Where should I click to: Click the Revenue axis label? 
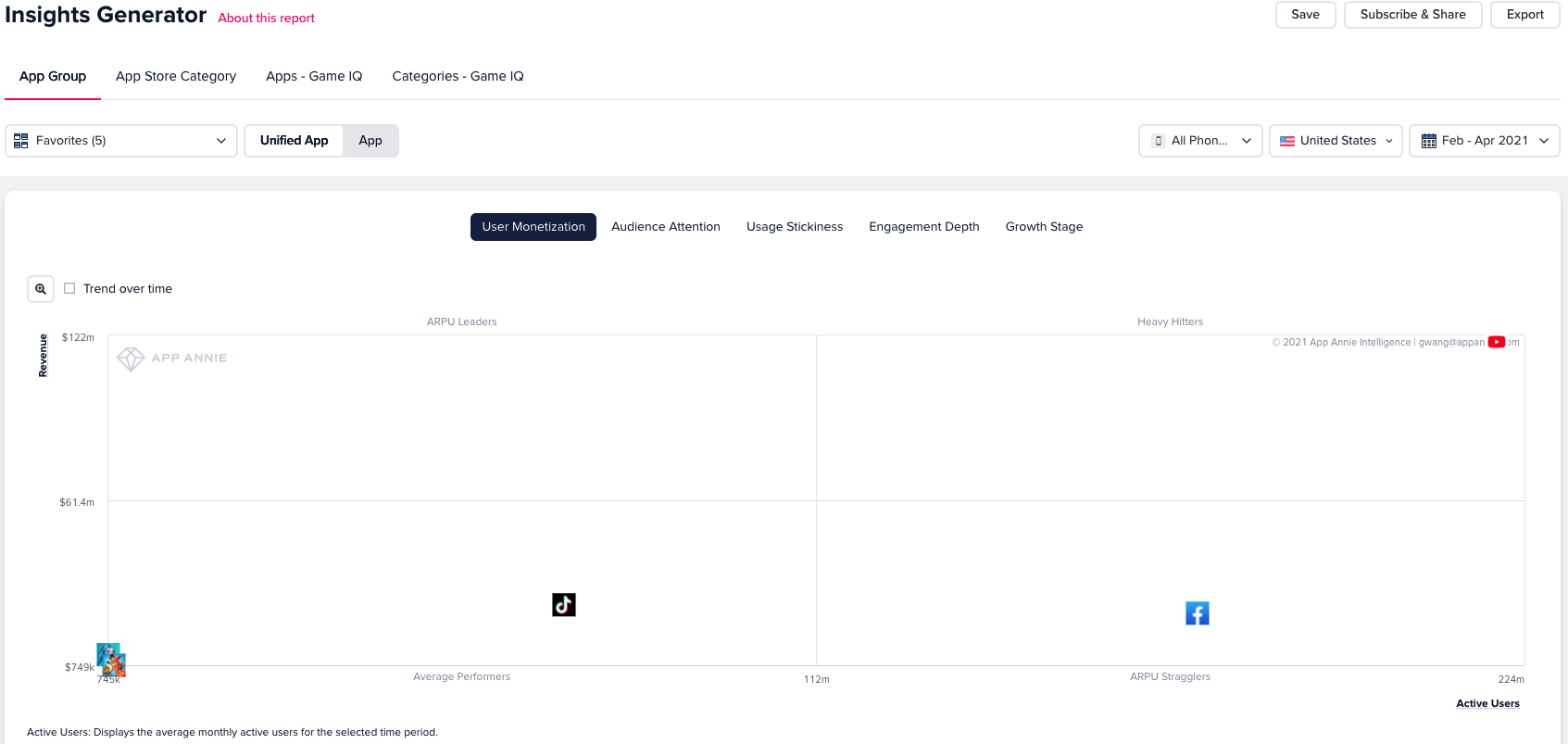pos(43,356)
